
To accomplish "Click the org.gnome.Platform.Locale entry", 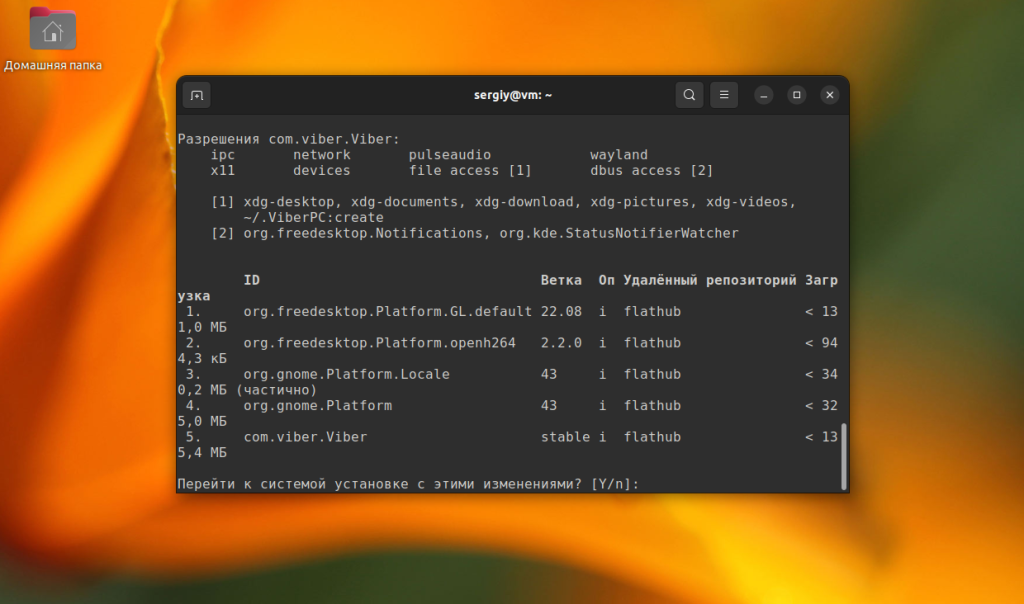I will [x=347, y=374].
